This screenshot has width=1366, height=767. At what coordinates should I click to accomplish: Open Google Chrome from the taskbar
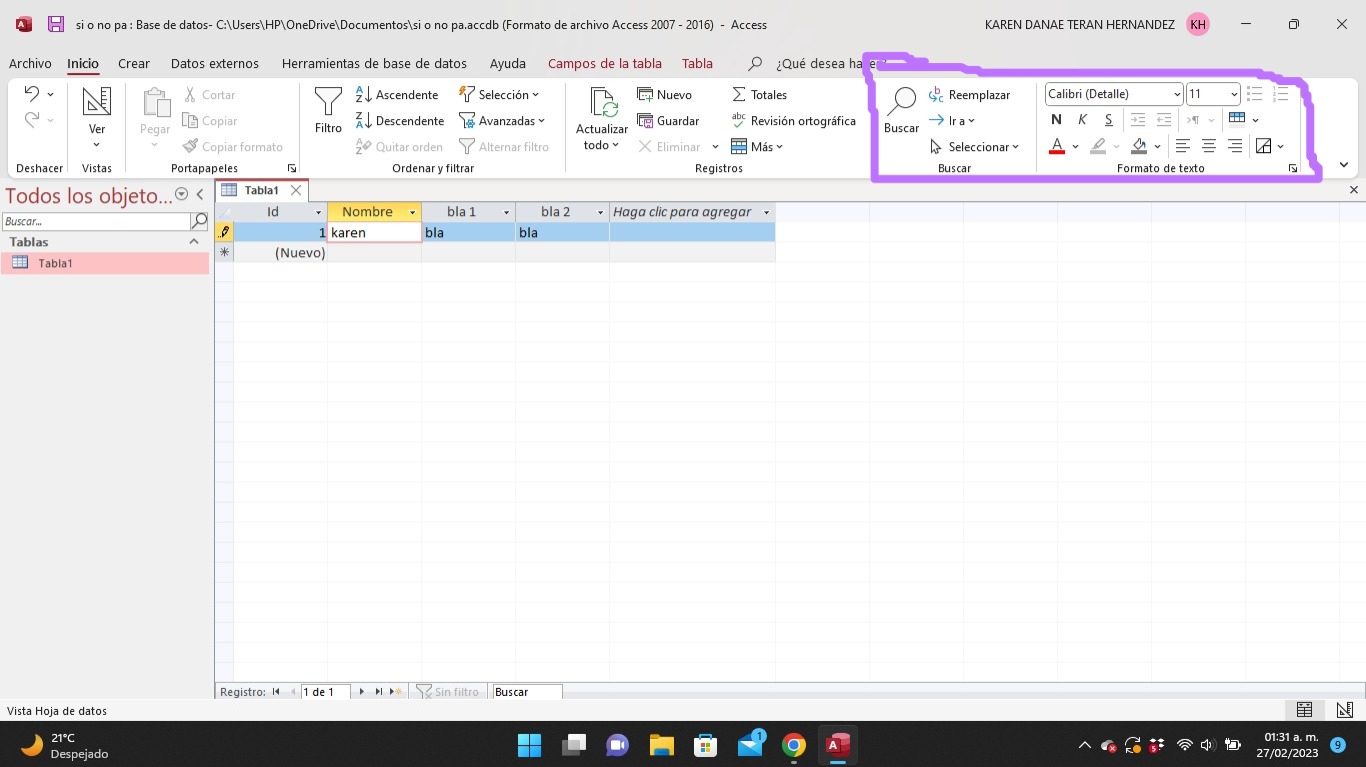click(x=793, y=745)
